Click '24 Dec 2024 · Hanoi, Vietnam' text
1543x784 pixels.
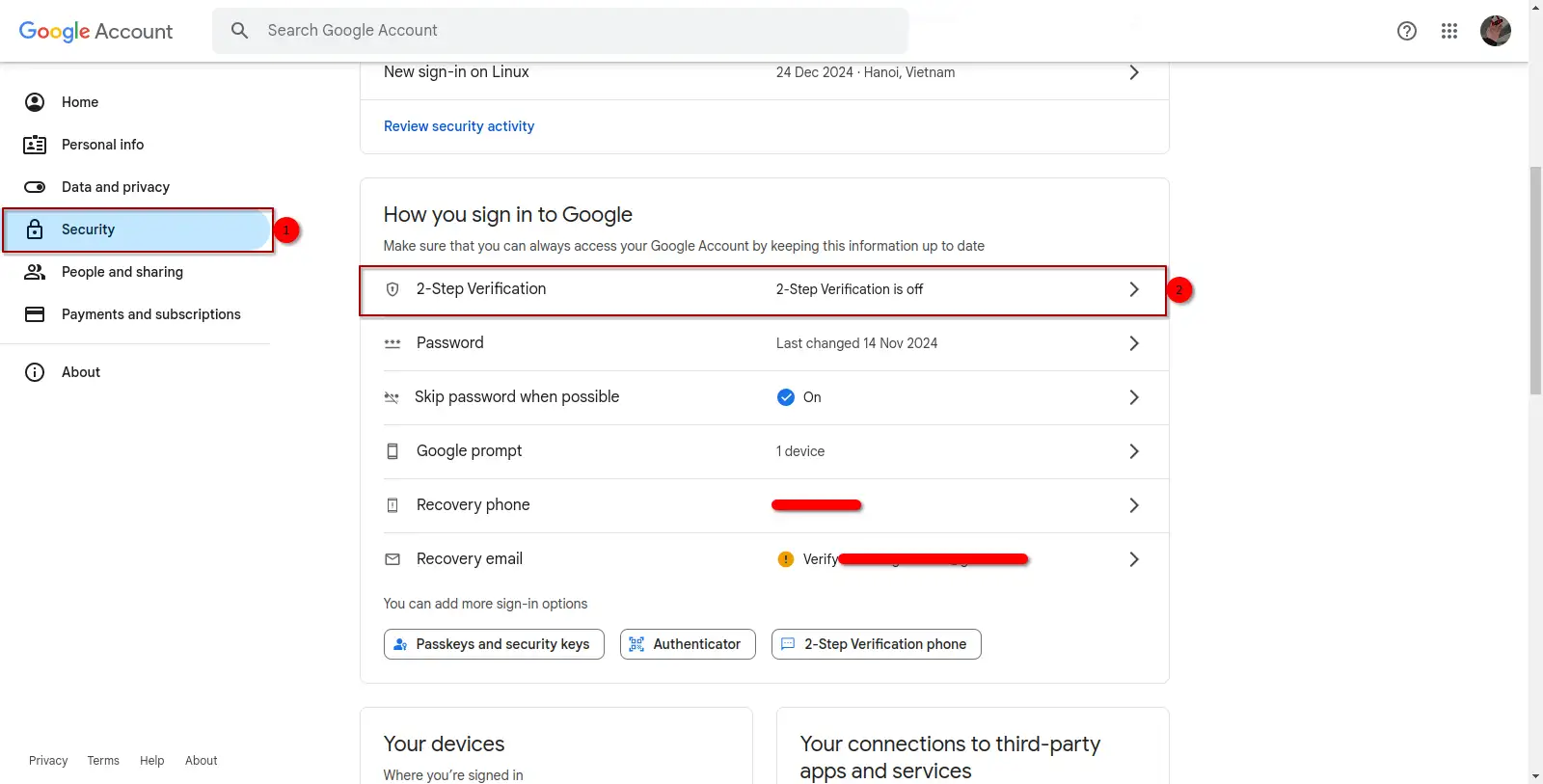pyautogui.click(x=865, y=72)
